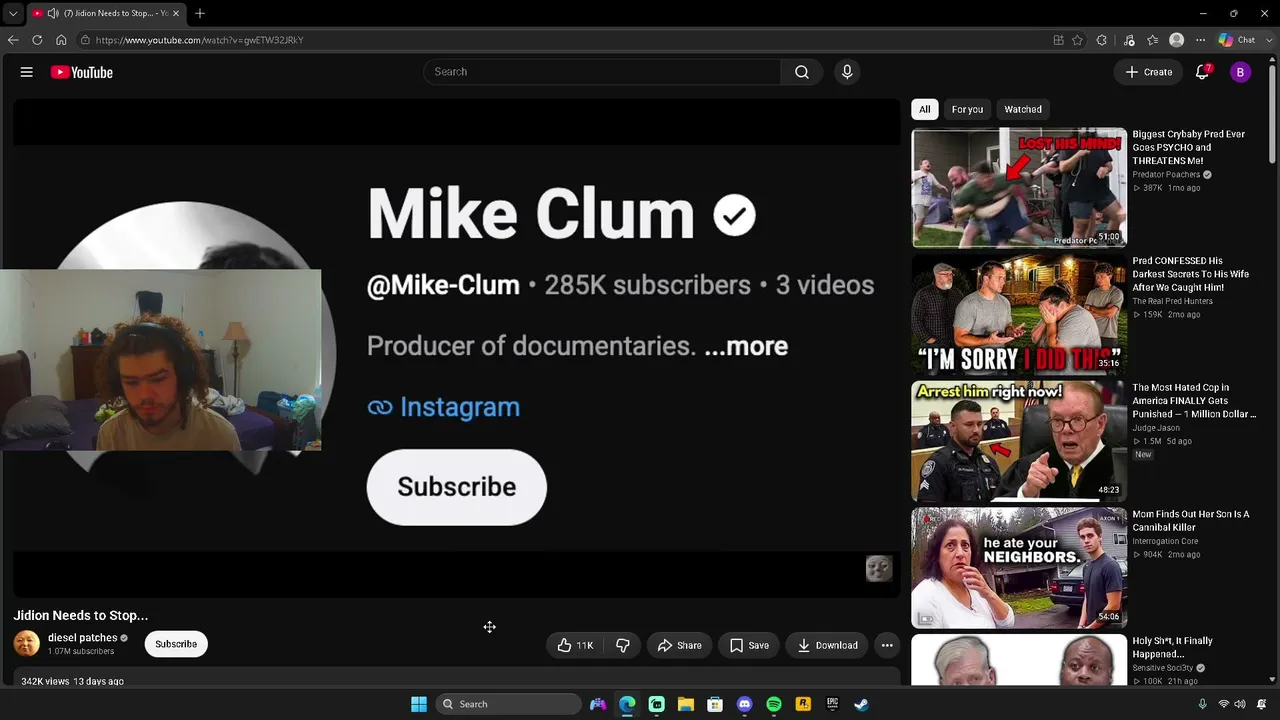
Task: Open taskbar volume control
Action: (1241, 704)
